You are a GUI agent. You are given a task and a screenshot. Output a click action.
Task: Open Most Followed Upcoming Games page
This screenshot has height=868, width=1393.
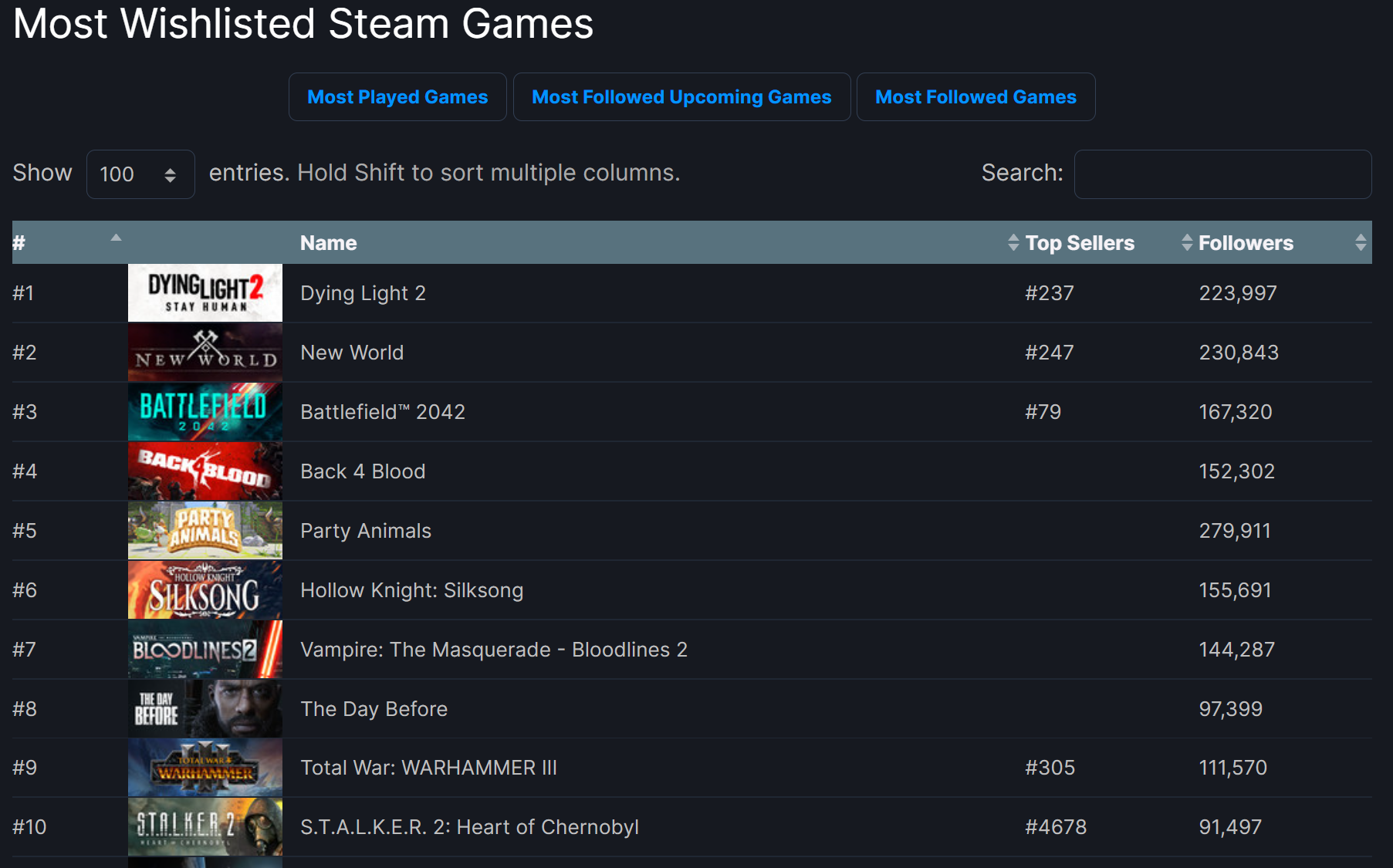(681, 97)
